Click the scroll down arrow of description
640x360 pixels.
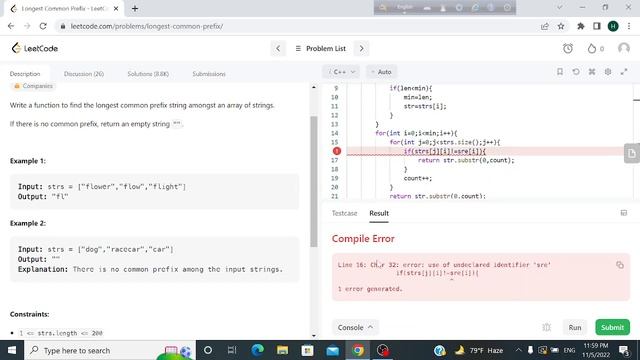(314, 336)
